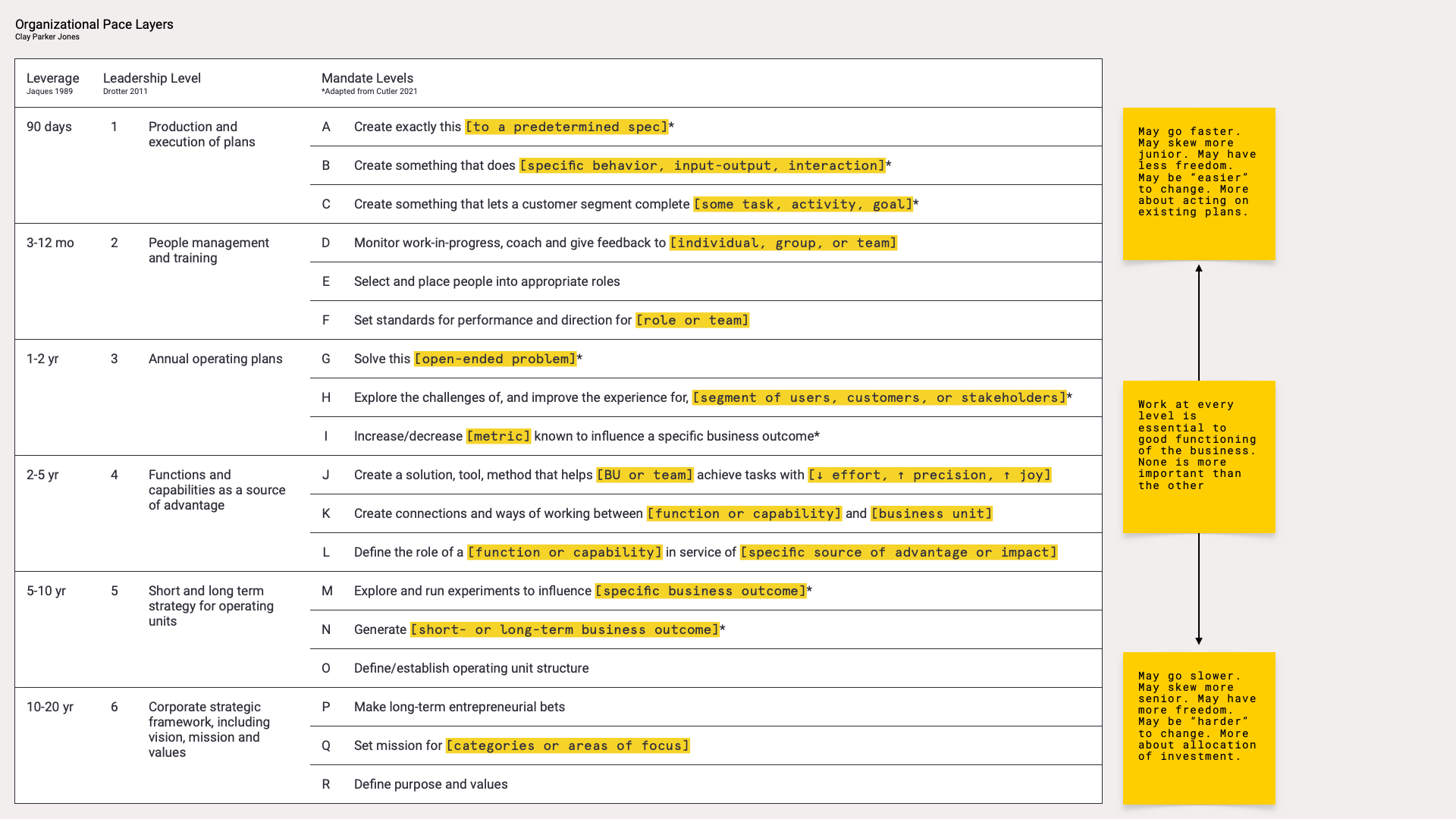Click the "10-20 yr" leverage cell
This screenshot has height=819, width=1456.
[50, 707]
